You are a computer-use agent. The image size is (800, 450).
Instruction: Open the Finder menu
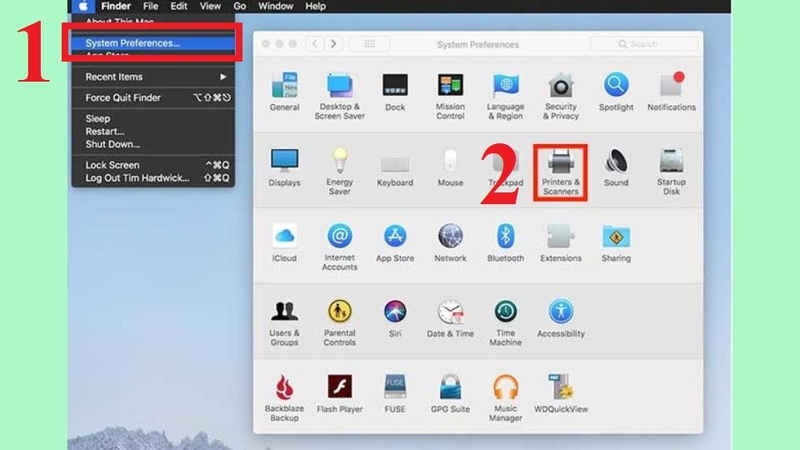tap(116, 6)
